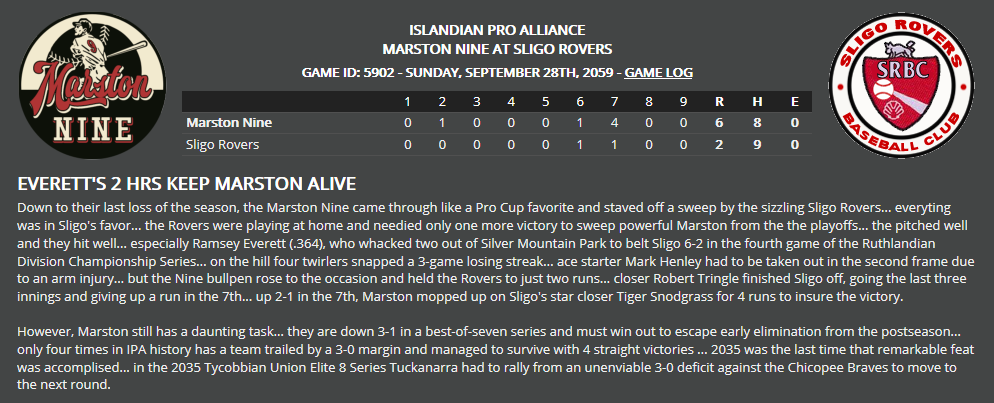Click the 'Everett's 2 HRs Keep Marston Alive' headline

pos(188,185)
